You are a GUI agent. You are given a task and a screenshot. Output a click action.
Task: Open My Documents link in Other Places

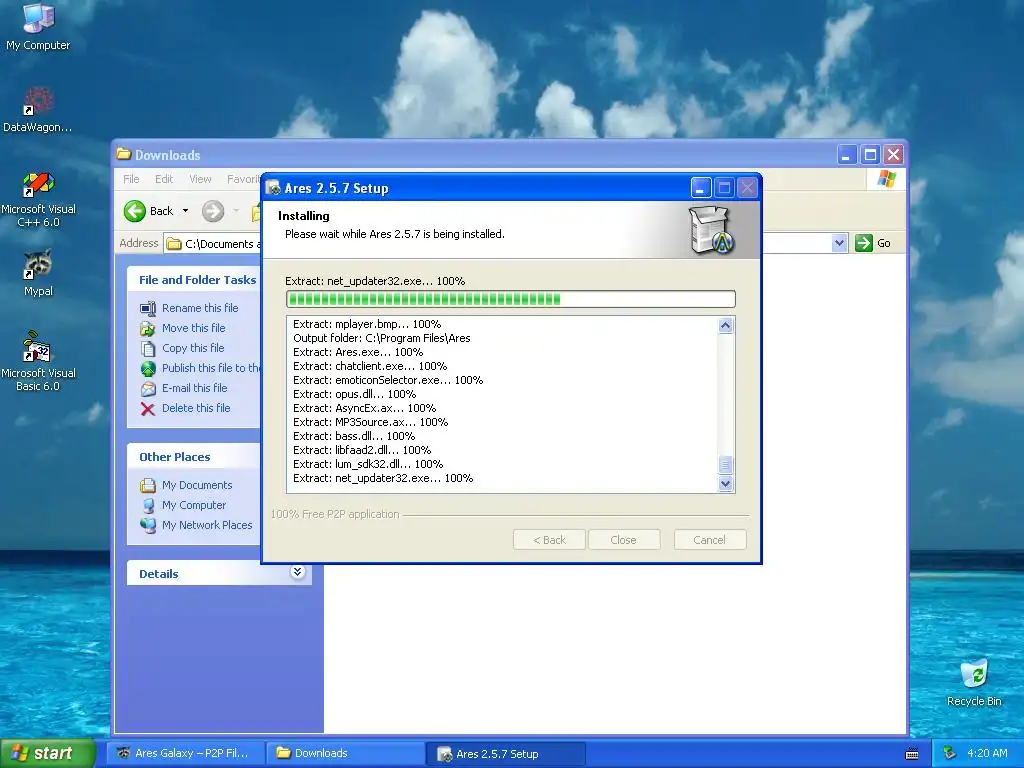(197, 485)
